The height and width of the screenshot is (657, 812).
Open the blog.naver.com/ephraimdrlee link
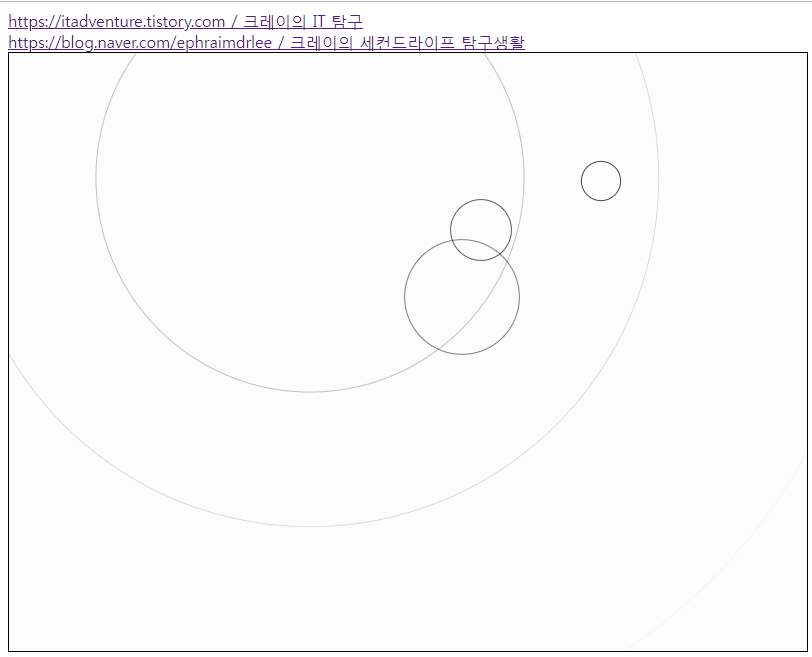[267, 42]
